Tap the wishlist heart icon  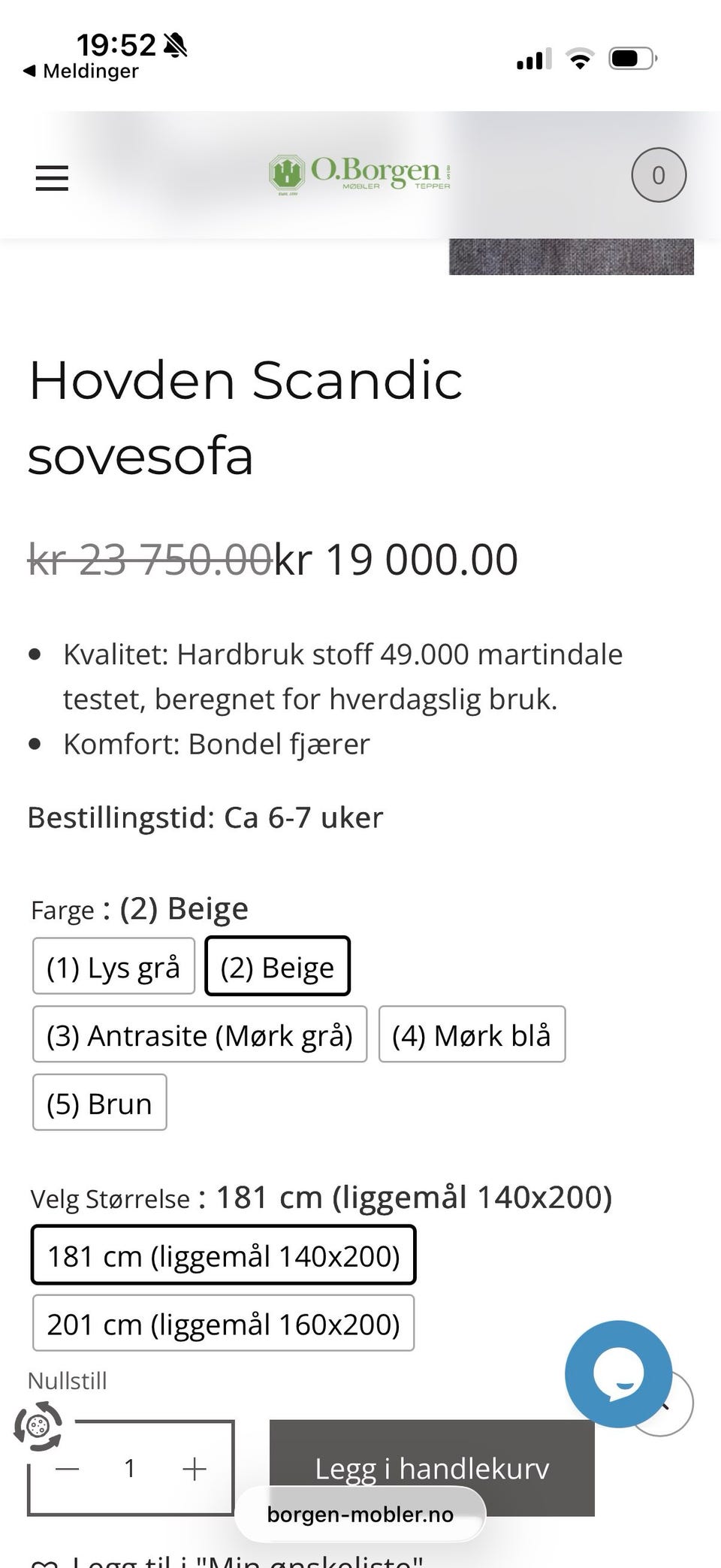click(44, 1561)
